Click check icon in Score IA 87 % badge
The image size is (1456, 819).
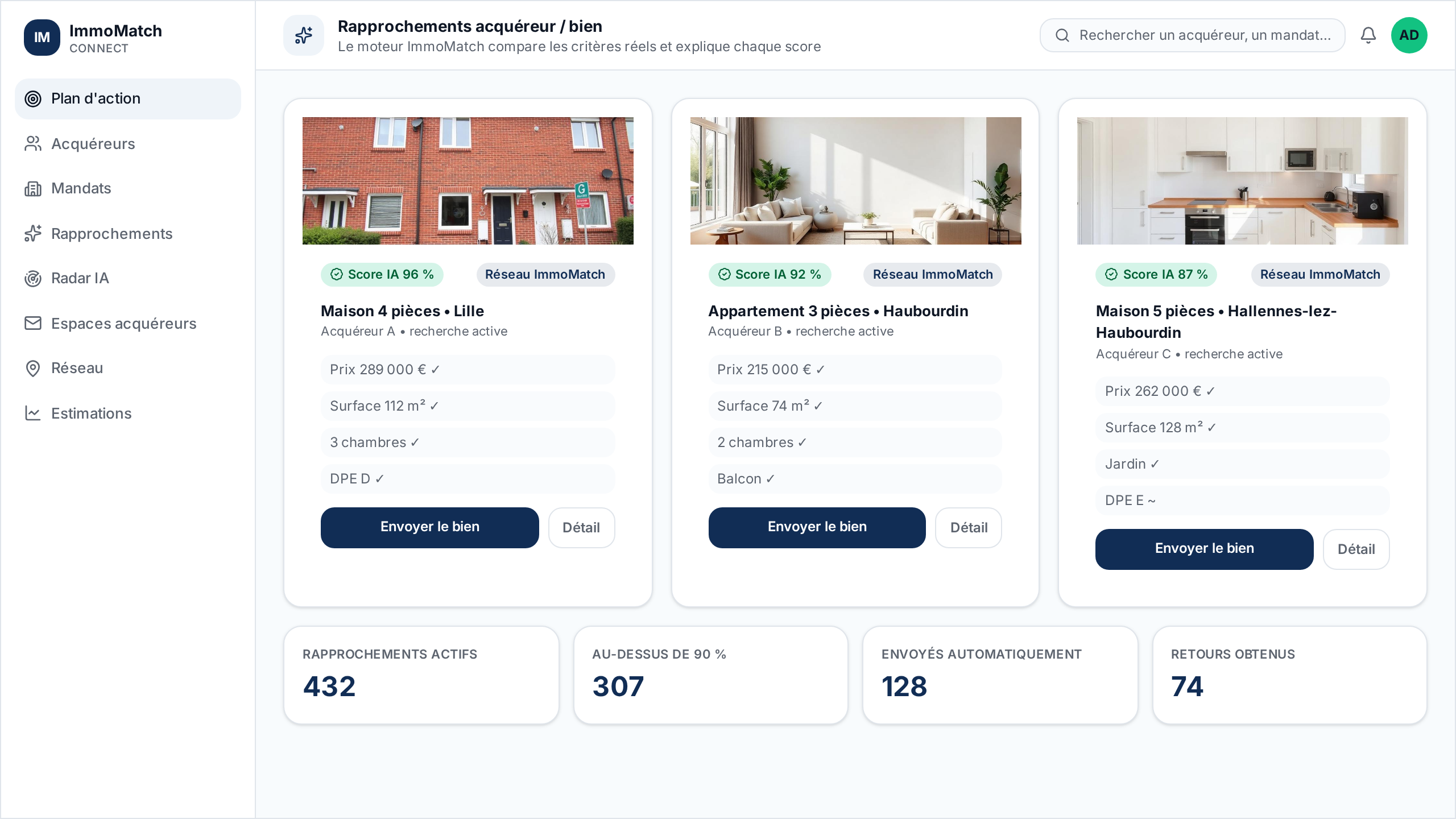coord(1111,275)
